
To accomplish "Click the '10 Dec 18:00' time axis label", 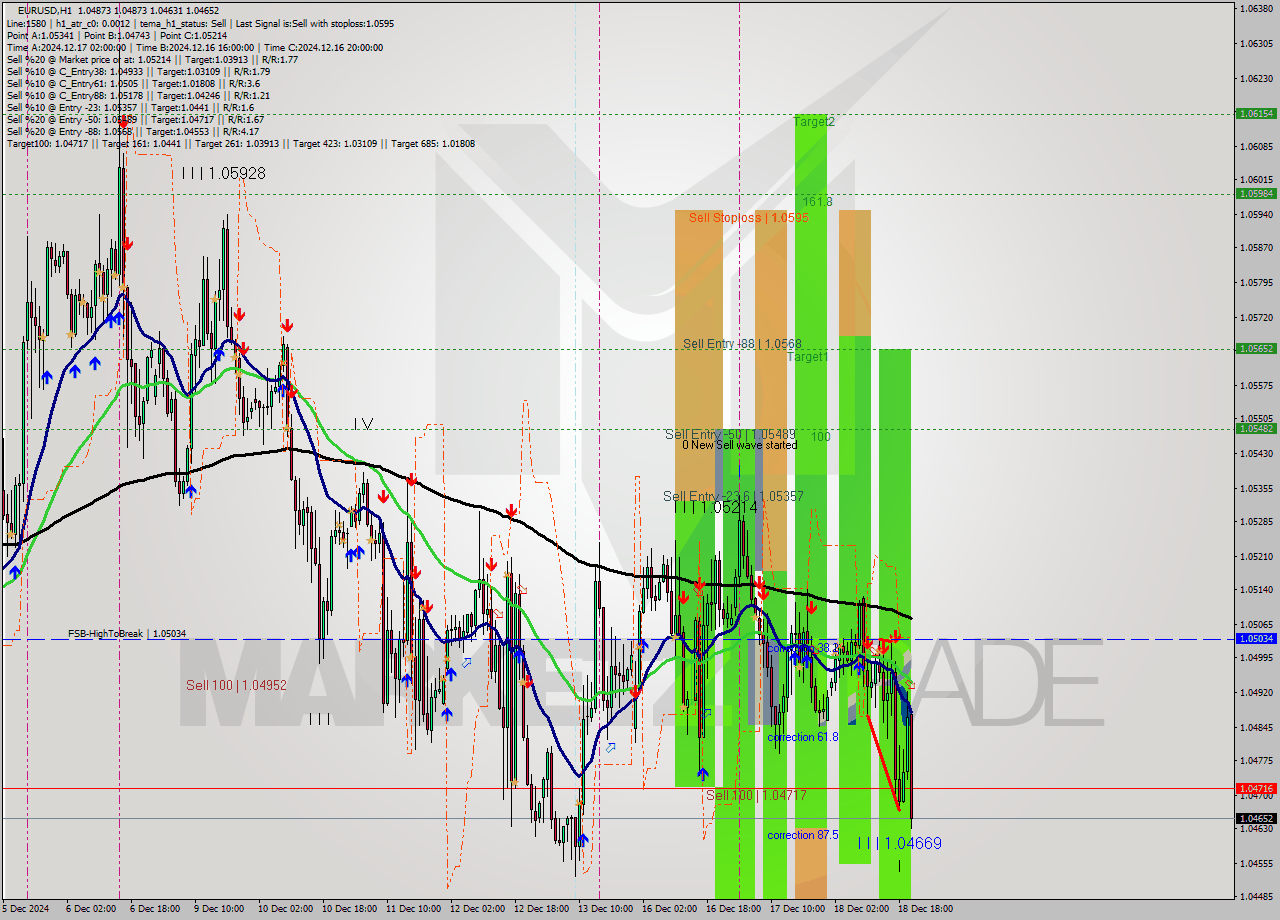I will coord(349,909).
